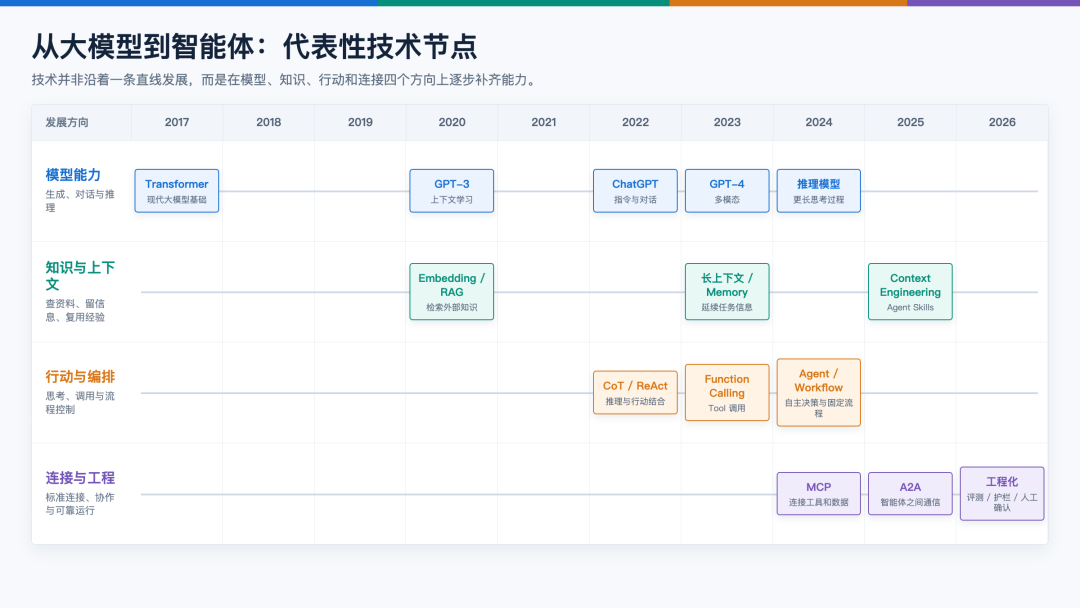Click the Agent / Workflow card

pyautogui.click(x=818, y=392)
